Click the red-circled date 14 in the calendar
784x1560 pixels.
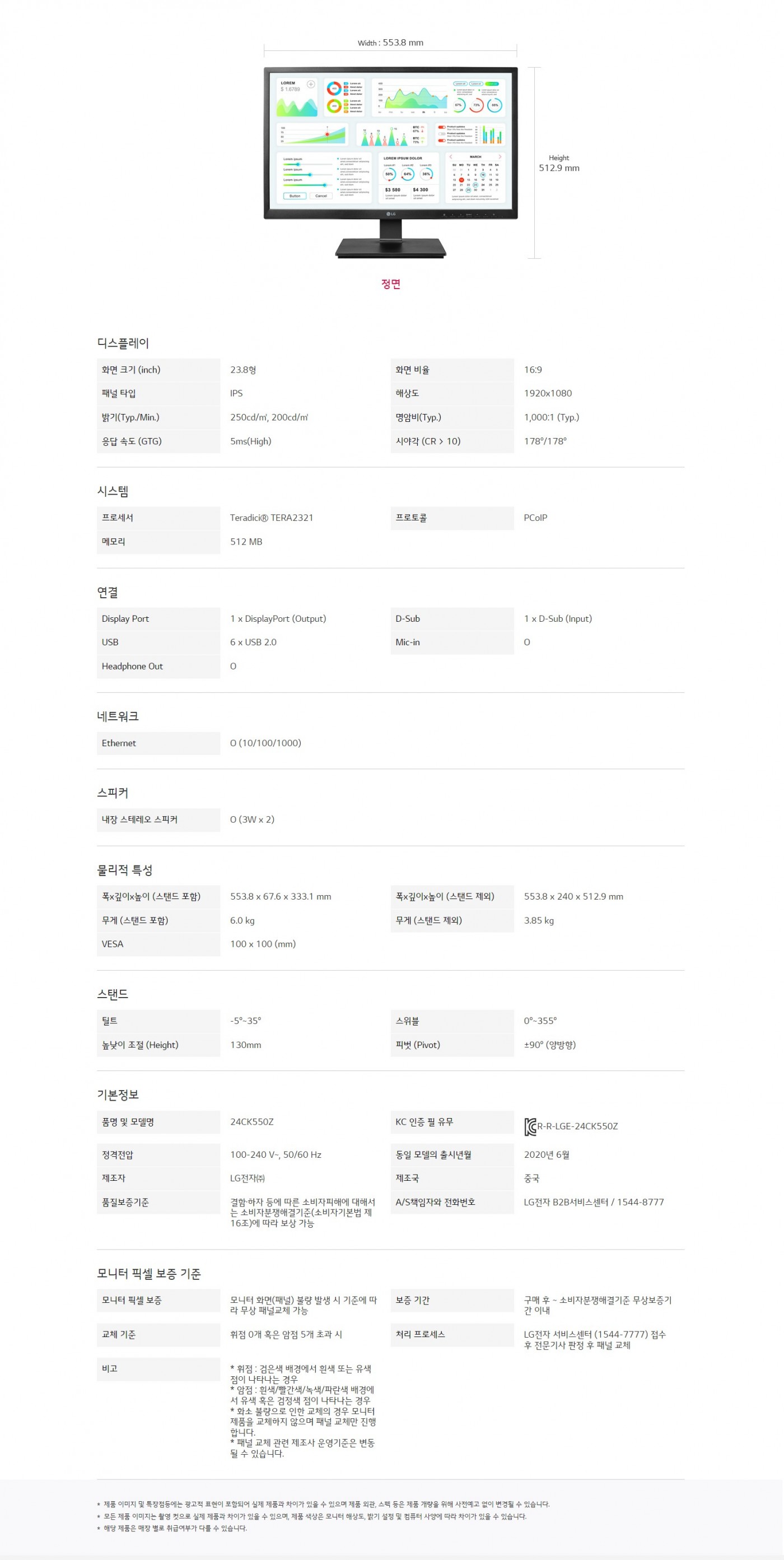click(x=461, y=180)
